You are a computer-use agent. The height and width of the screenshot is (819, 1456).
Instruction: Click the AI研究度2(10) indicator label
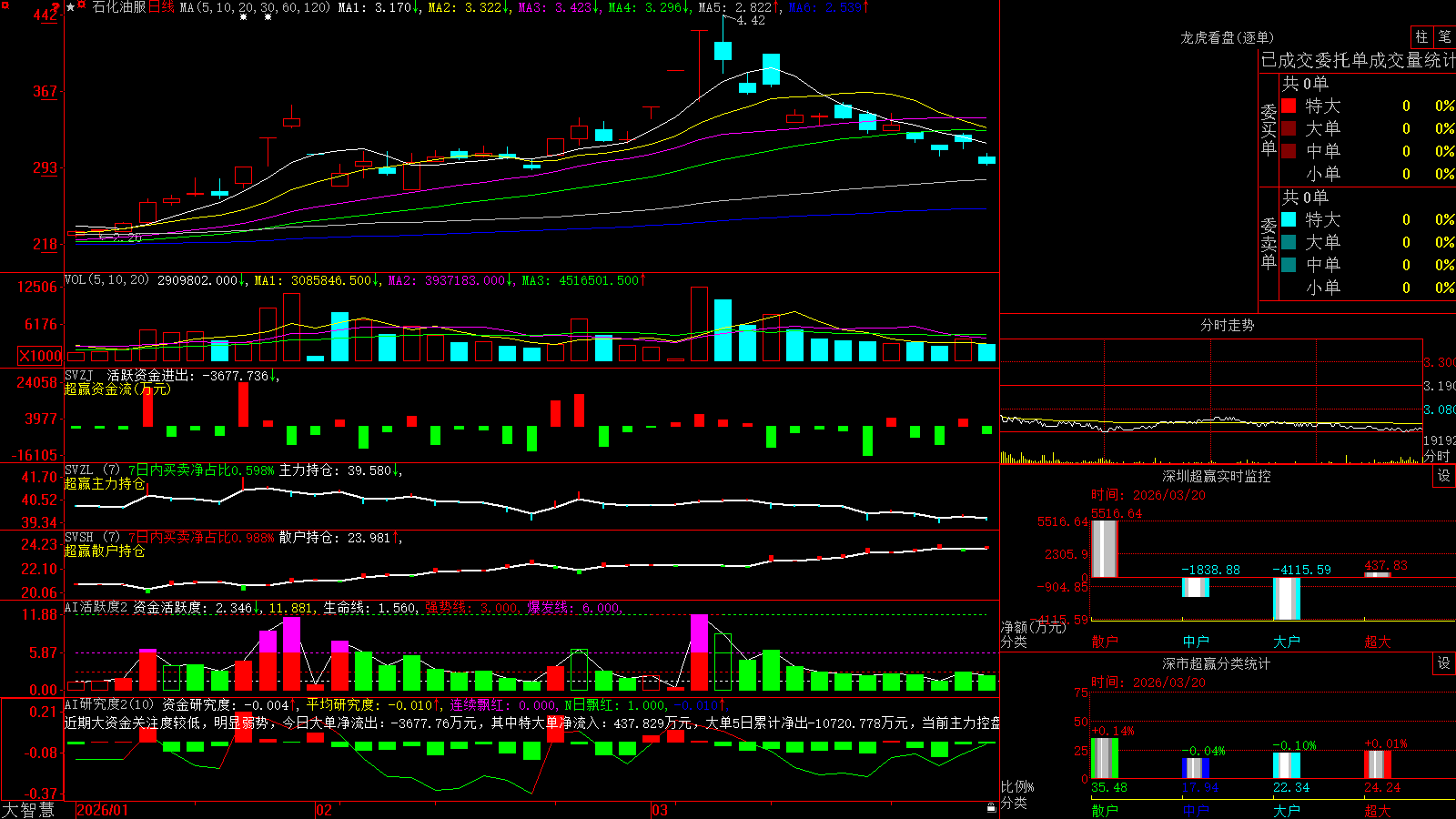[x=109, y=703]
